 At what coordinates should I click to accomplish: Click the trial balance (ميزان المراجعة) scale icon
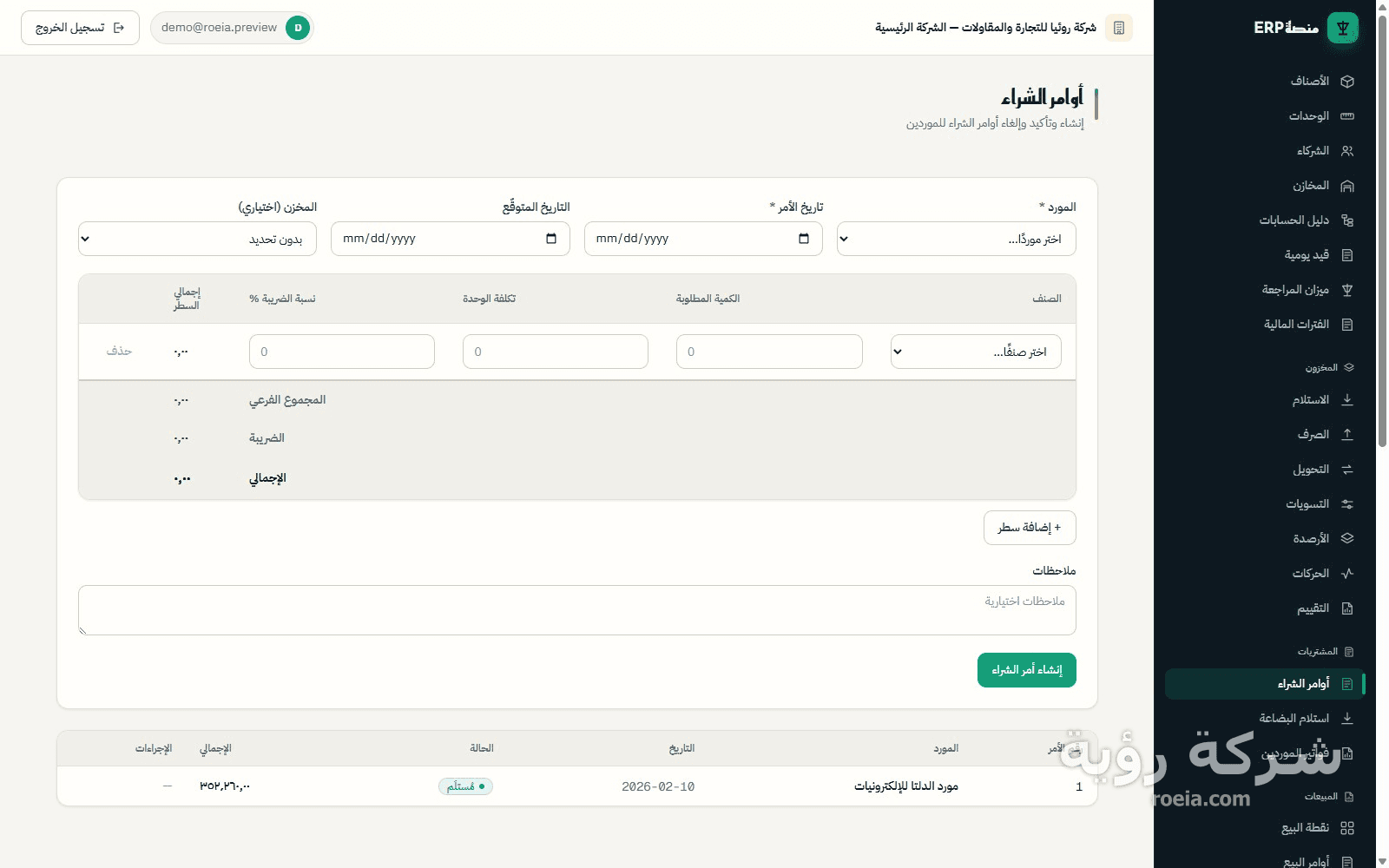tap(1347, 290)
